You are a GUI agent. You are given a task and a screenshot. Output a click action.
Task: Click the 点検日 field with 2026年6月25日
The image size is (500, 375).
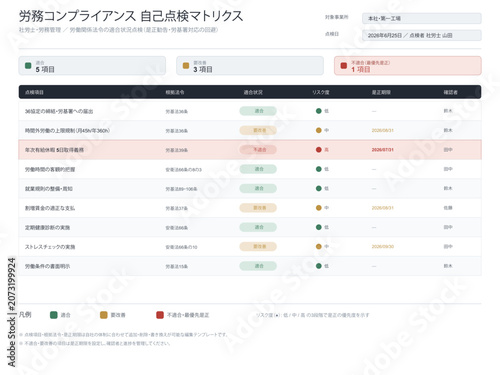pos(422,35)
